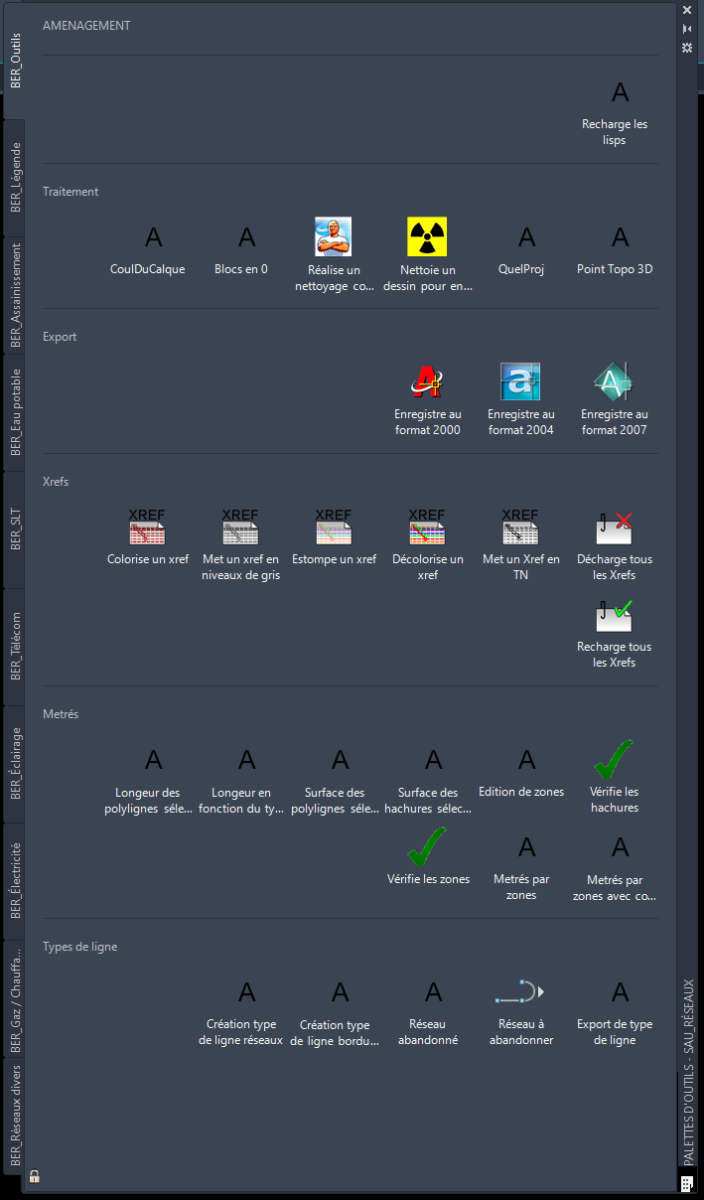Run Met un Xref en TN

[521, 544]
